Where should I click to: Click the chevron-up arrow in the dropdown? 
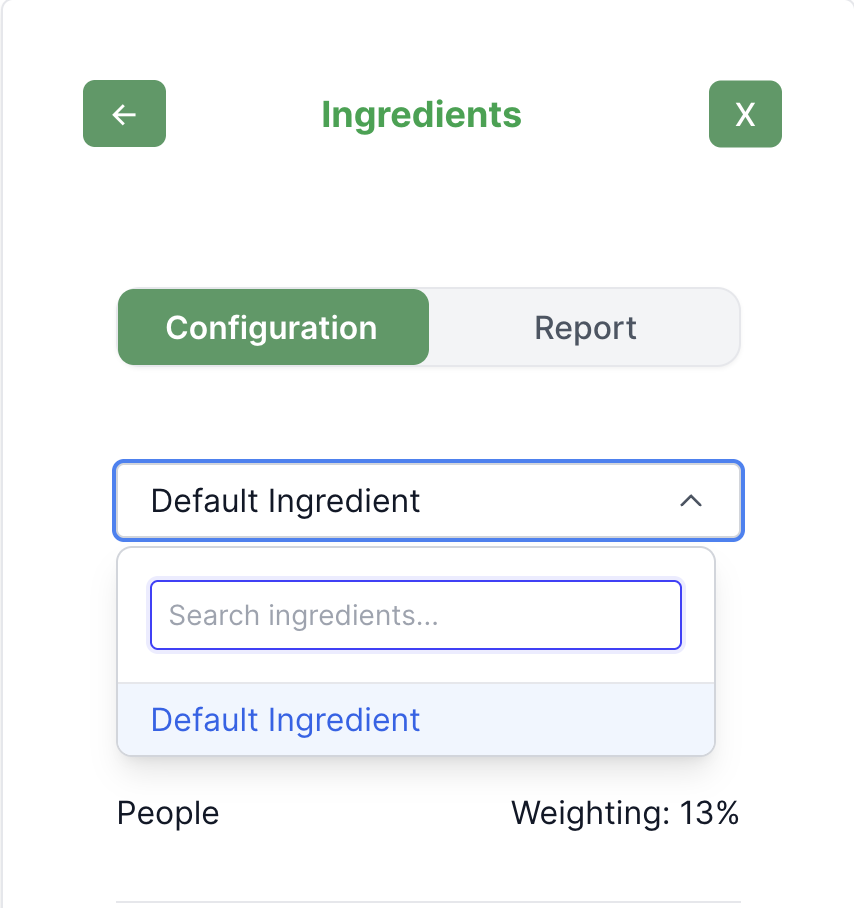690,501
